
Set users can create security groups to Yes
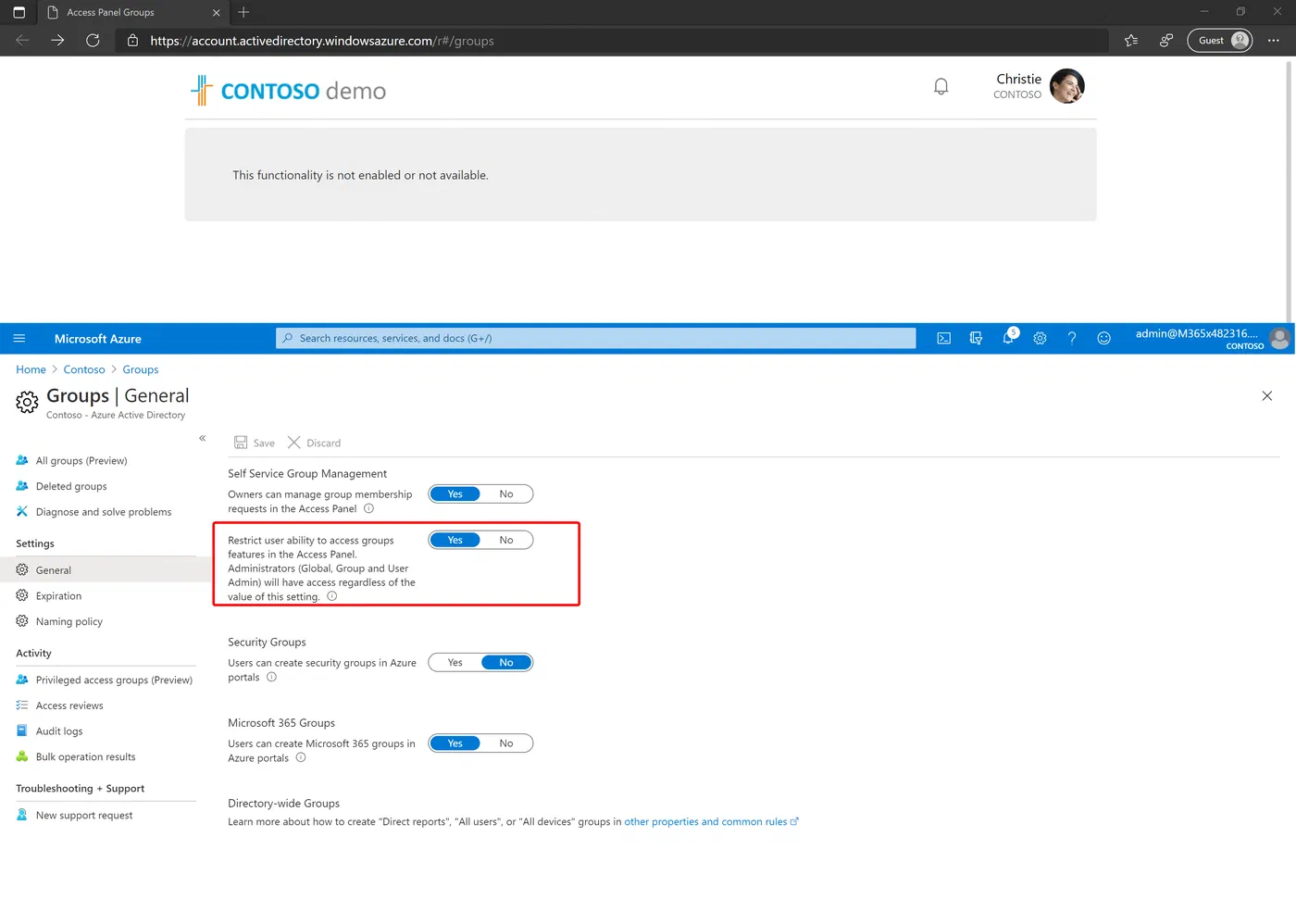click(x=455, y=663)
